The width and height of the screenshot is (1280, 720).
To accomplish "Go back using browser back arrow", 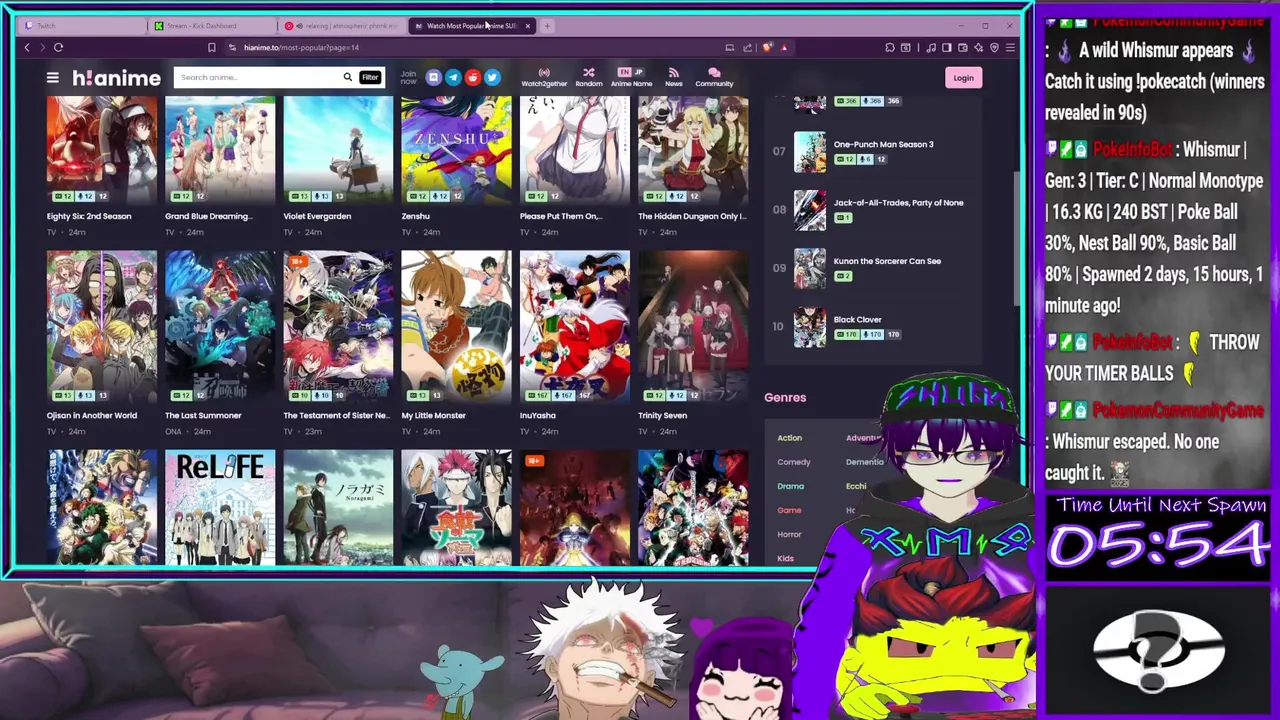I will (x=27, y=47).
